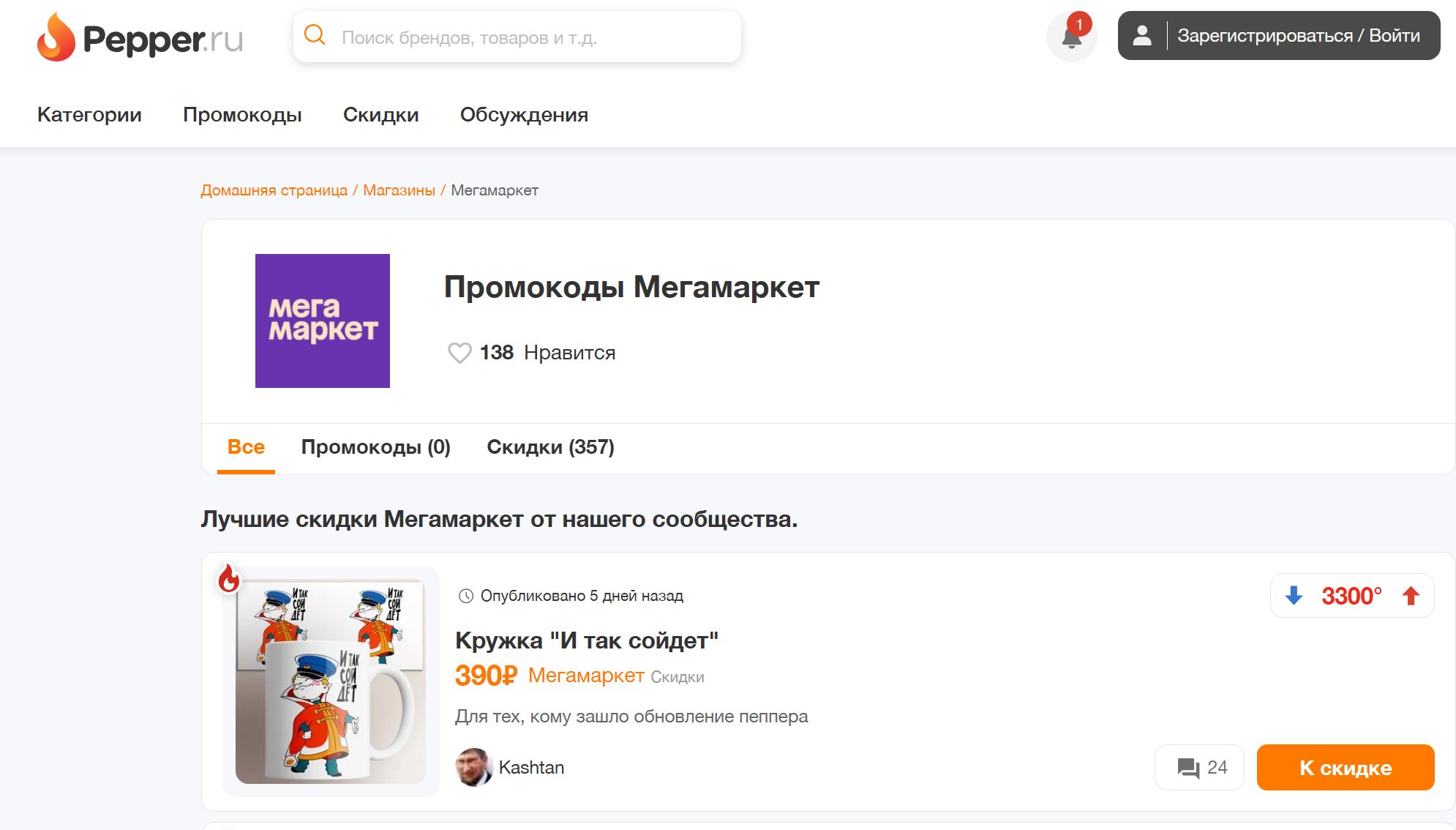Click the 138 Нравится count
This screenshot has height=830, width=1456.
pos(547,353)
